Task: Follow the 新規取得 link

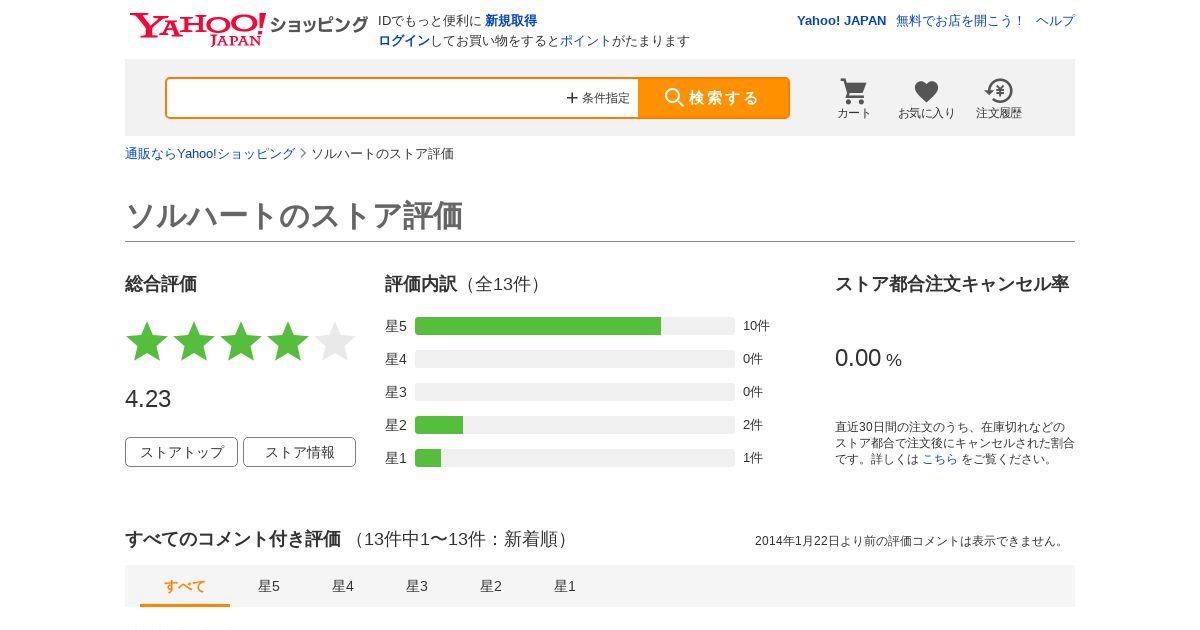Action: (511, 21)
